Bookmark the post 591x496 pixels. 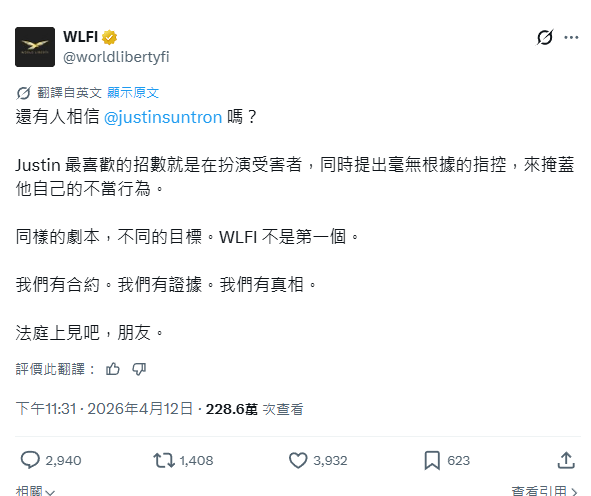[432, 460]
